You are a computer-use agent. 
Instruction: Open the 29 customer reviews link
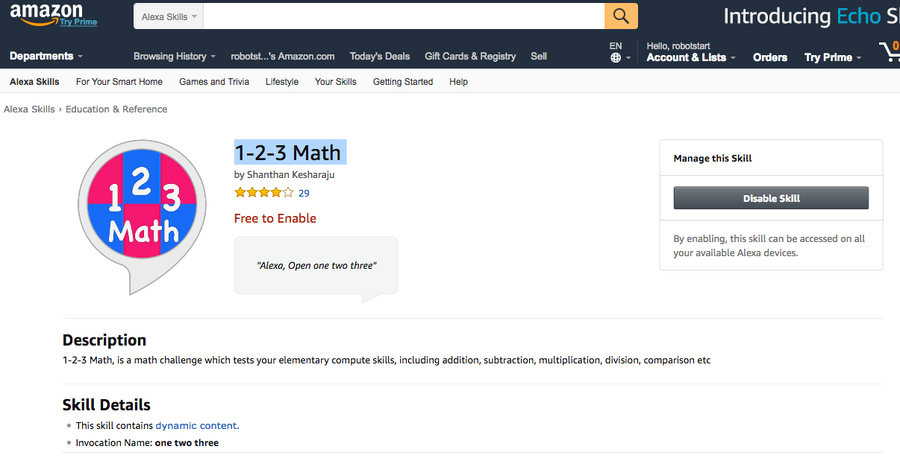click(304, 193)
